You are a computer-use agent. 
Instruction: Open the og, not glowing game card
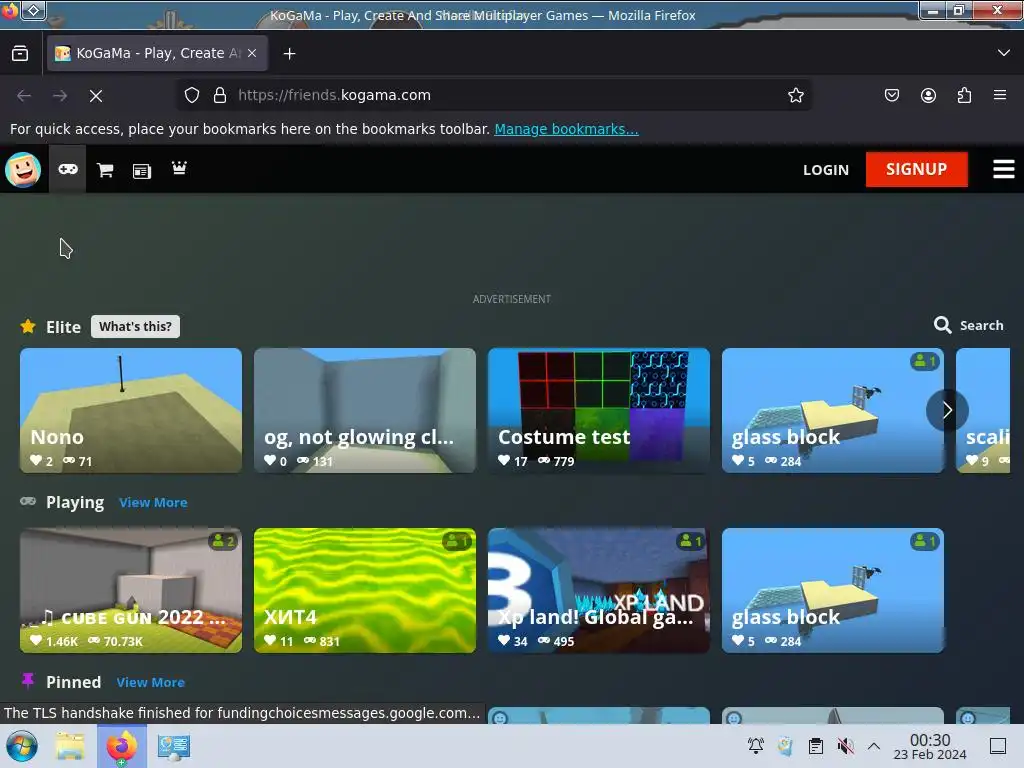364,410
